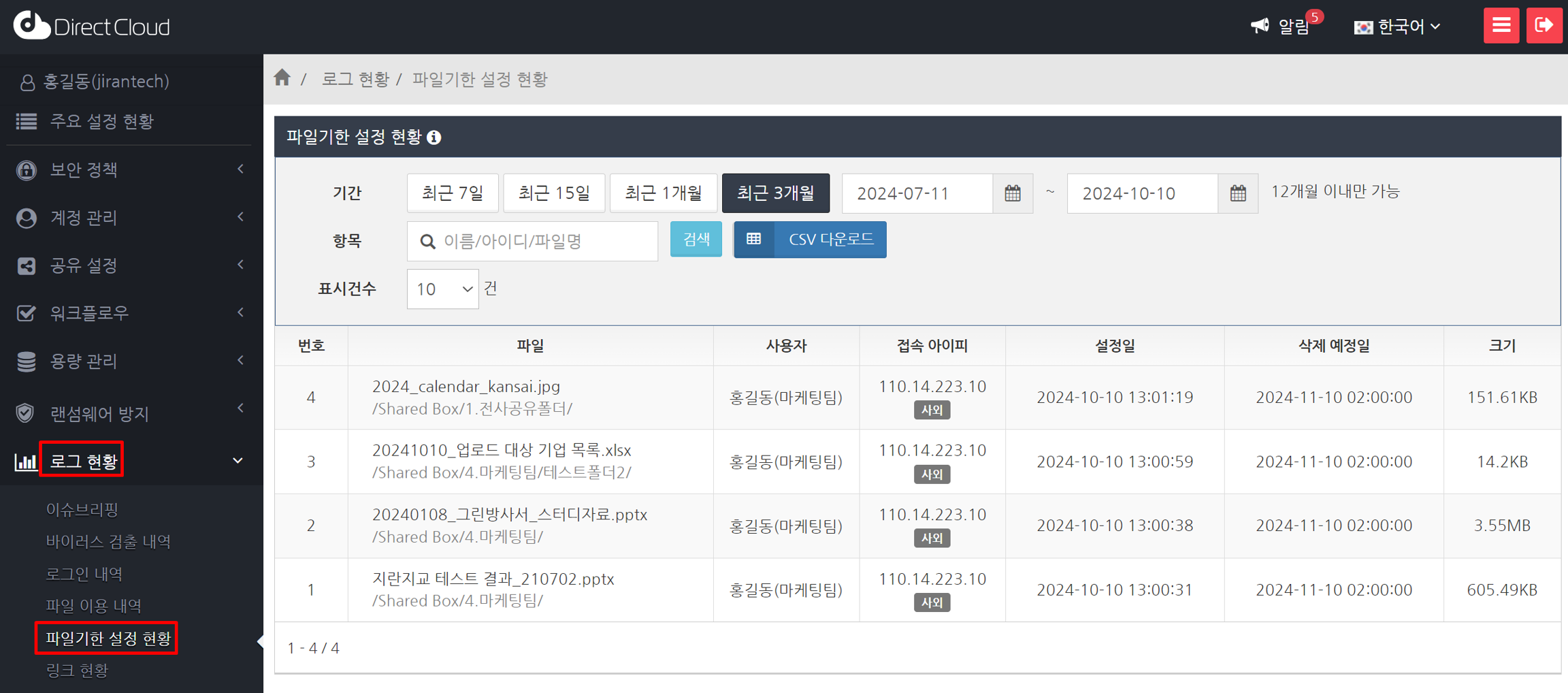Click the DirectCloud logo
The image size is (1568, 693).
[x=92, y=26]
